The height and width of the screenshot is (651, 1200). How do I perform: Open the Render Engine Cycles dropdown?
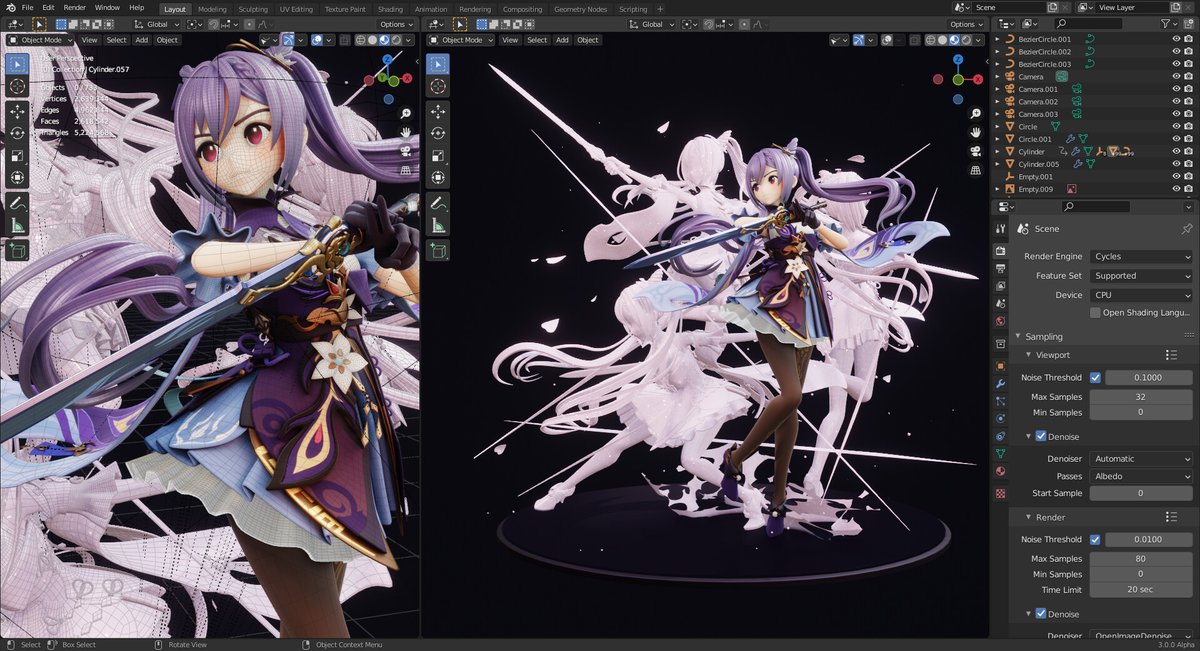[1141, 257]
